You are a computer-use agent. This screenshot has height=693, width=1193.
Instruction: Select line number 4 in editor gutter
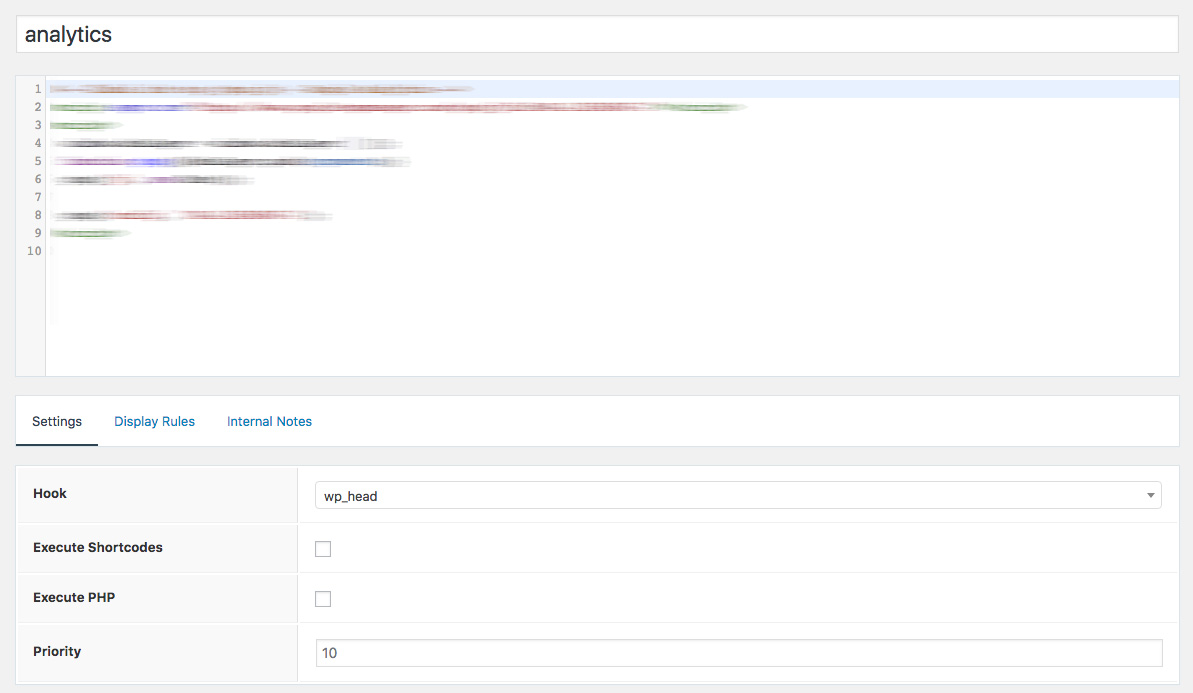pos(37,143)
